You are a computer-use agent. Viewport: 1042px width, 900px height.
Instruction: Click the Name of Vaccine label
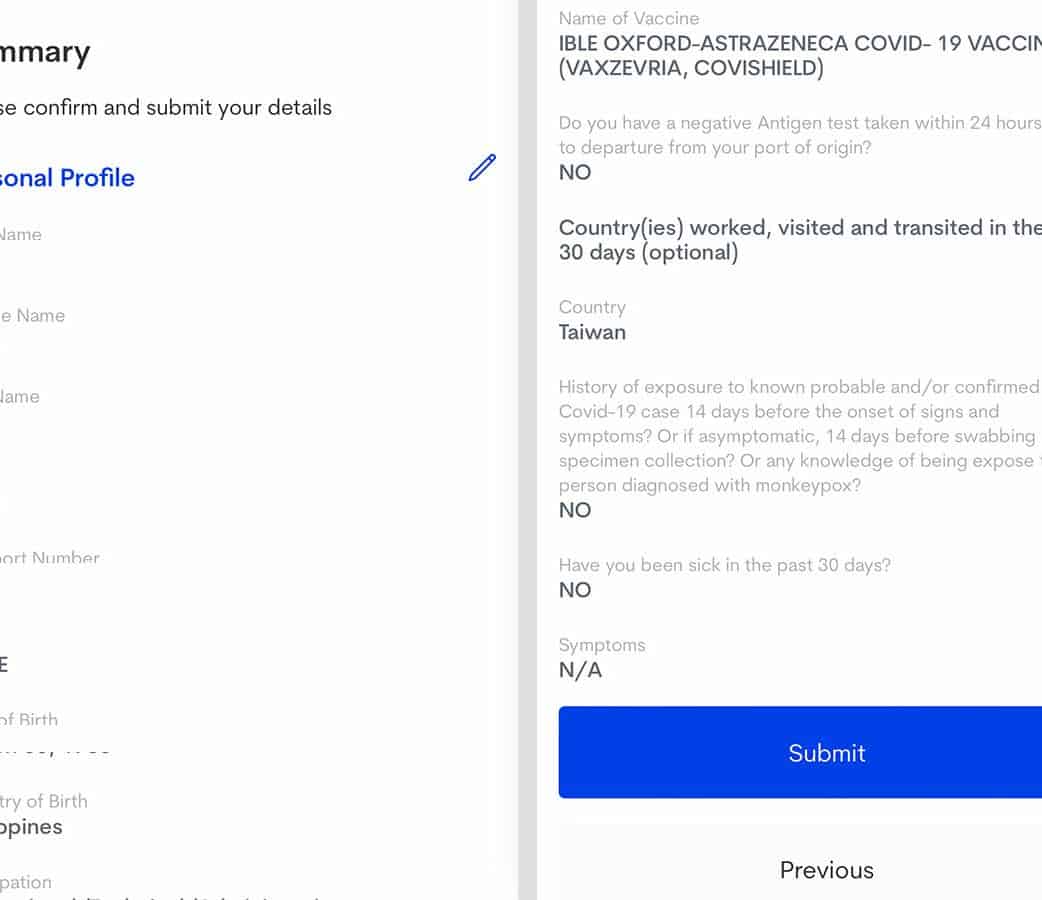(x=629, y=18)
